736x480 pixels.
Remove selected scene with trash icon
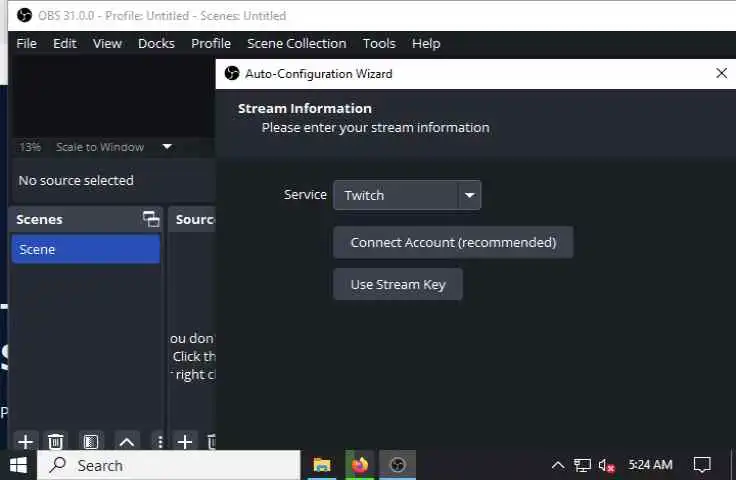pyautogui.click(x=55, y=442)
